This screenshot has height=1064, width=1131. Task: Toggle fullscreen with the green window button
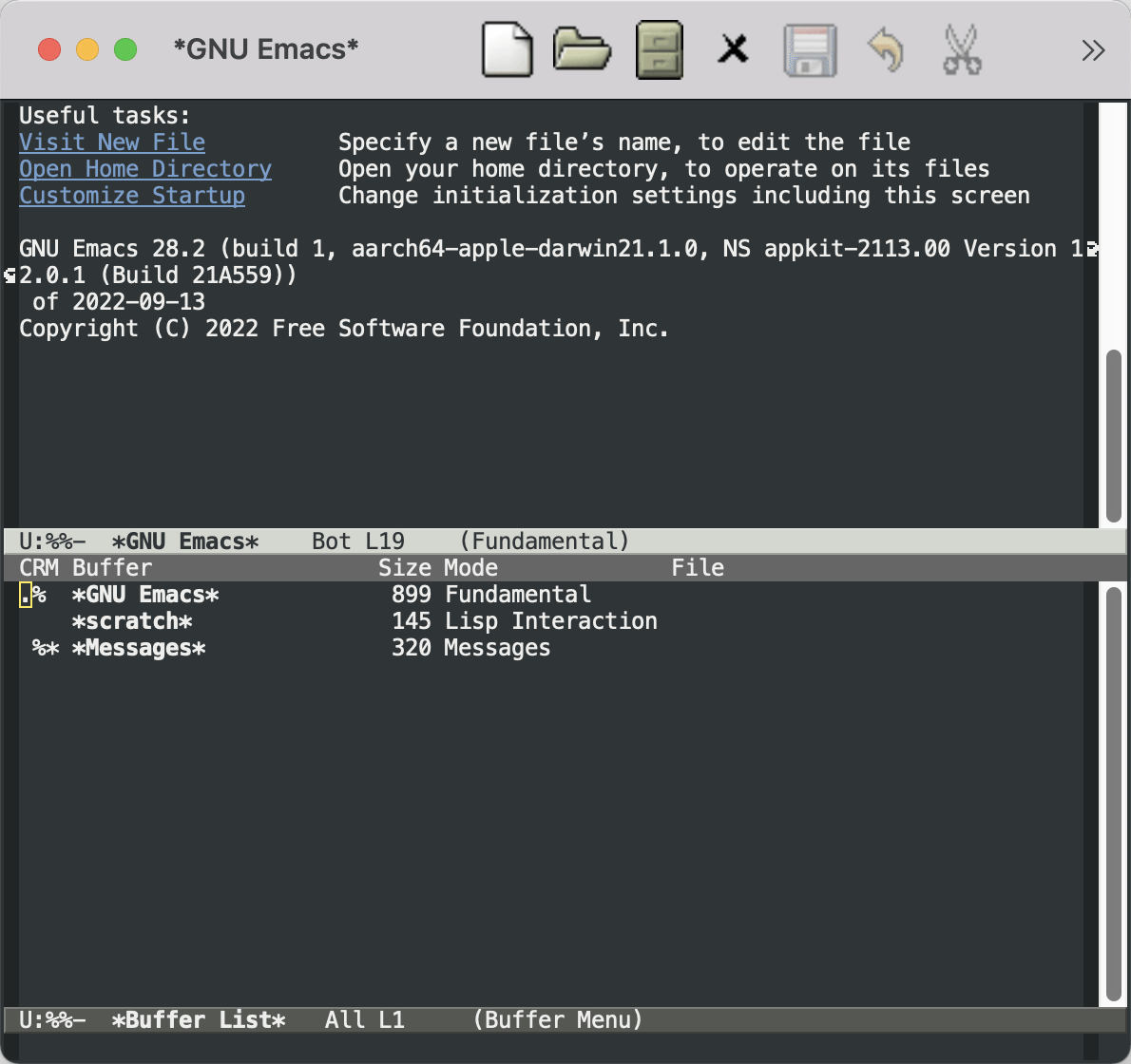tap(124, 49)
